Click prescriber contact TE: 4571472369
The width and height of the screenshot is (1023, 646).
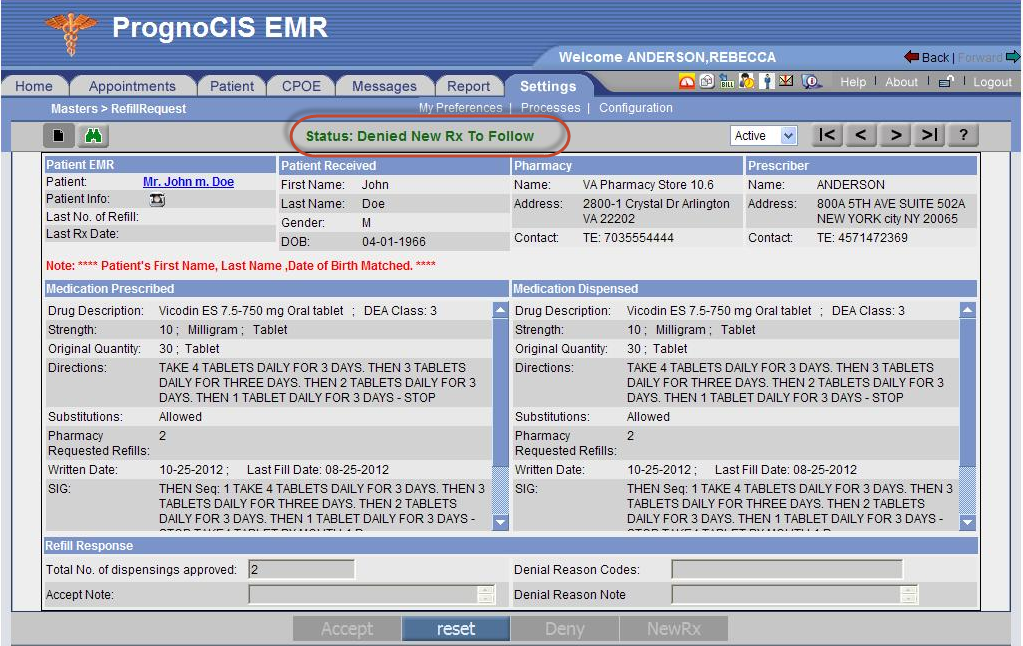tap(862, 238)
